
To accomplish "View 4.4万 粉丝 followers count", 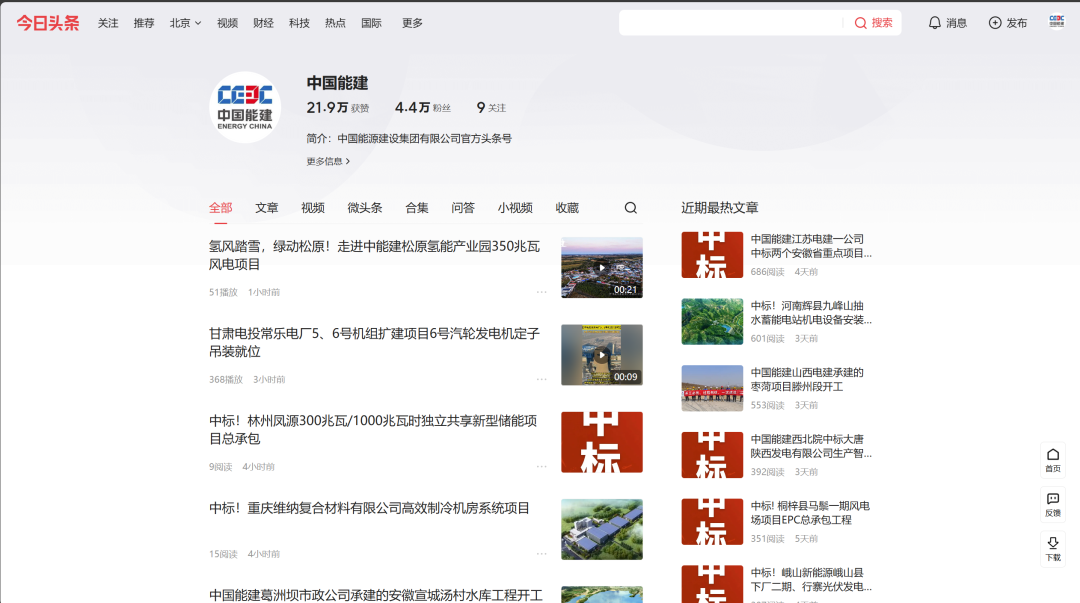I will click(x=423, y=108).
